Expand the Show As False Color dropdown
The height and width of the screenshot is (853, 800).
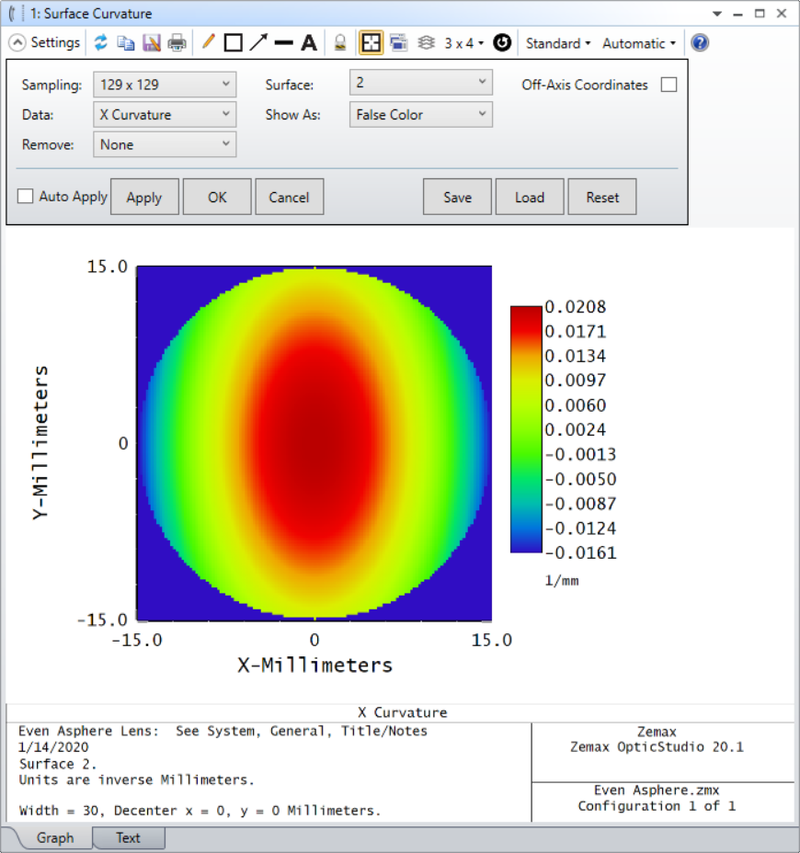[420, 115]
